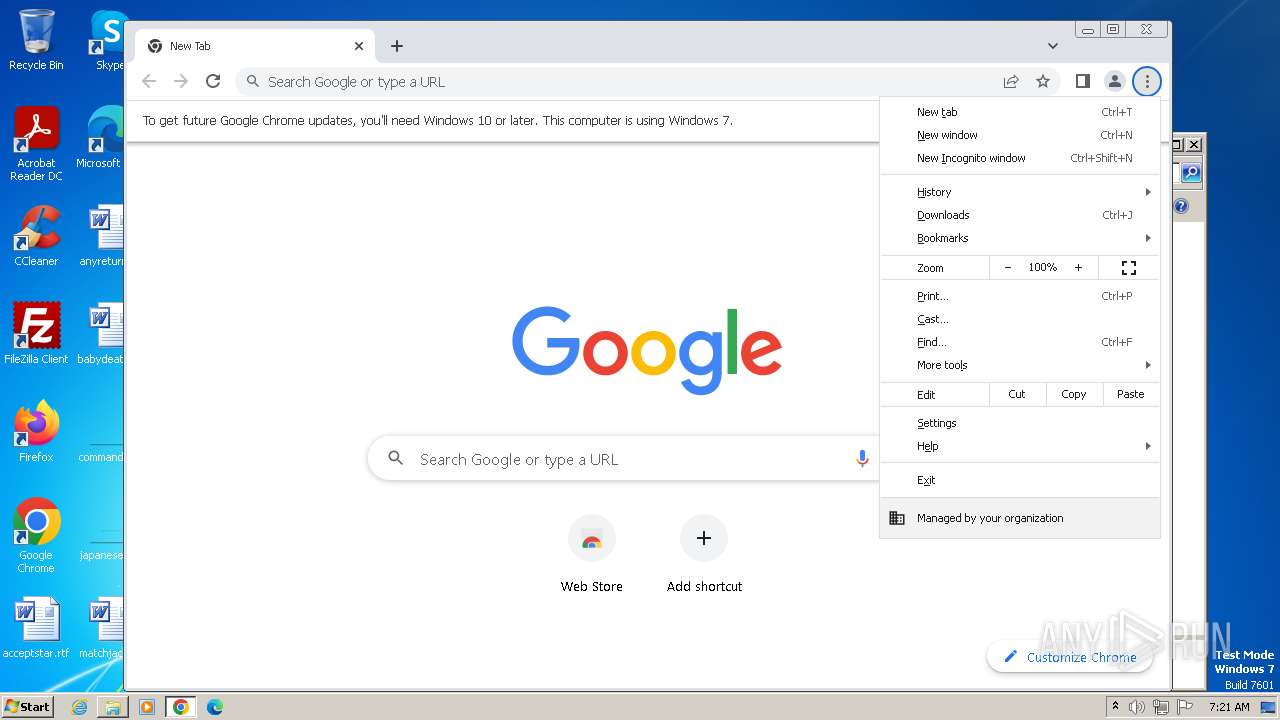Expand the Bookmarks submenu
Image resolution: width=1280 pixels, height=720 pixels.
coord(1020,238)
